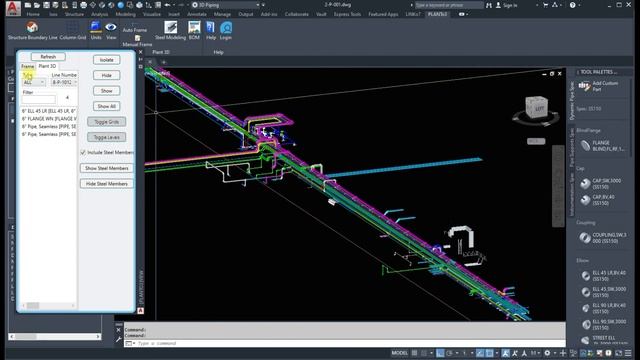
Task: Click Manual Frame in the ribbon
Action: coord(137,42)
